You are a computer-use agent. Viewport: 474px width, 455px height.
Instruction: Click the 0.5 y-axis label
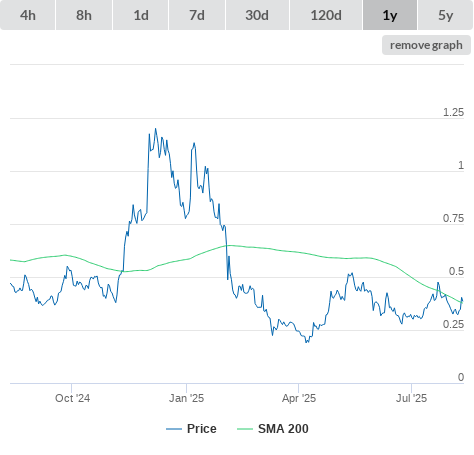pyautogui.click(x=456, y=271)
